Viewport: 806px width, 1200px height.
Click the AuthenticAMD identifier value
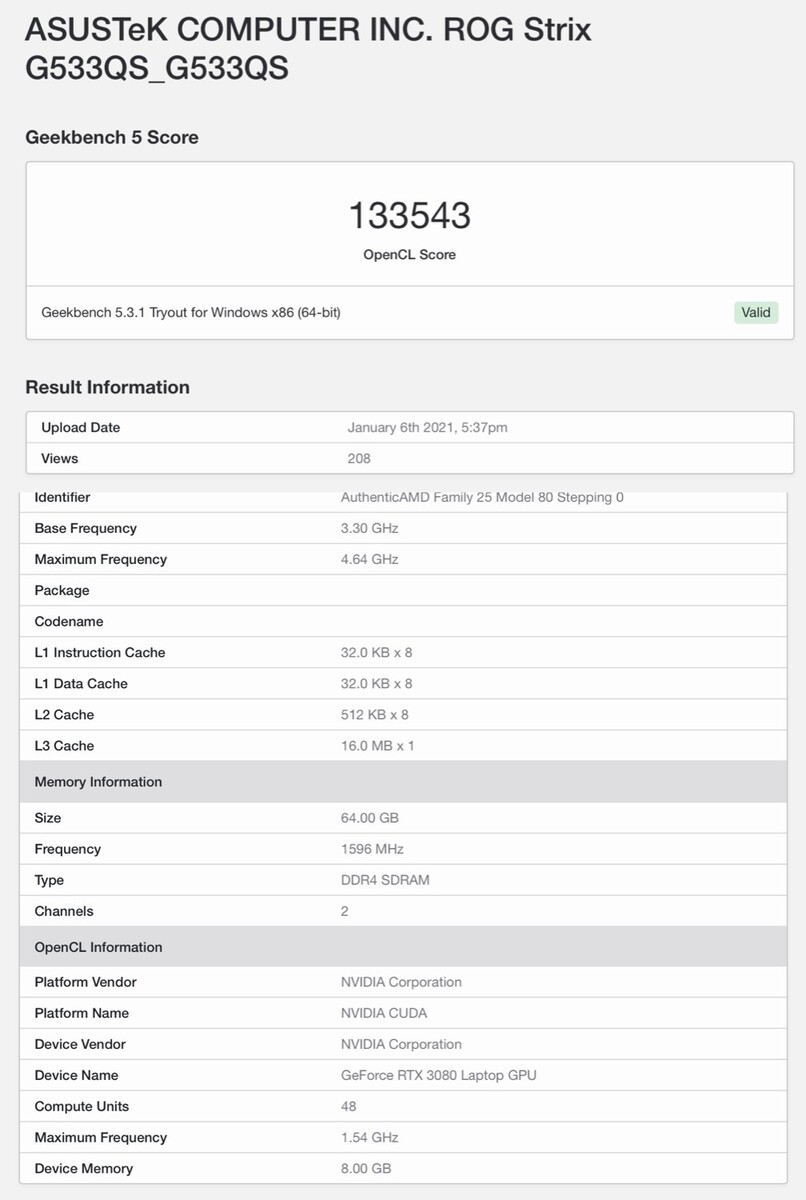[x=482, y=497]
